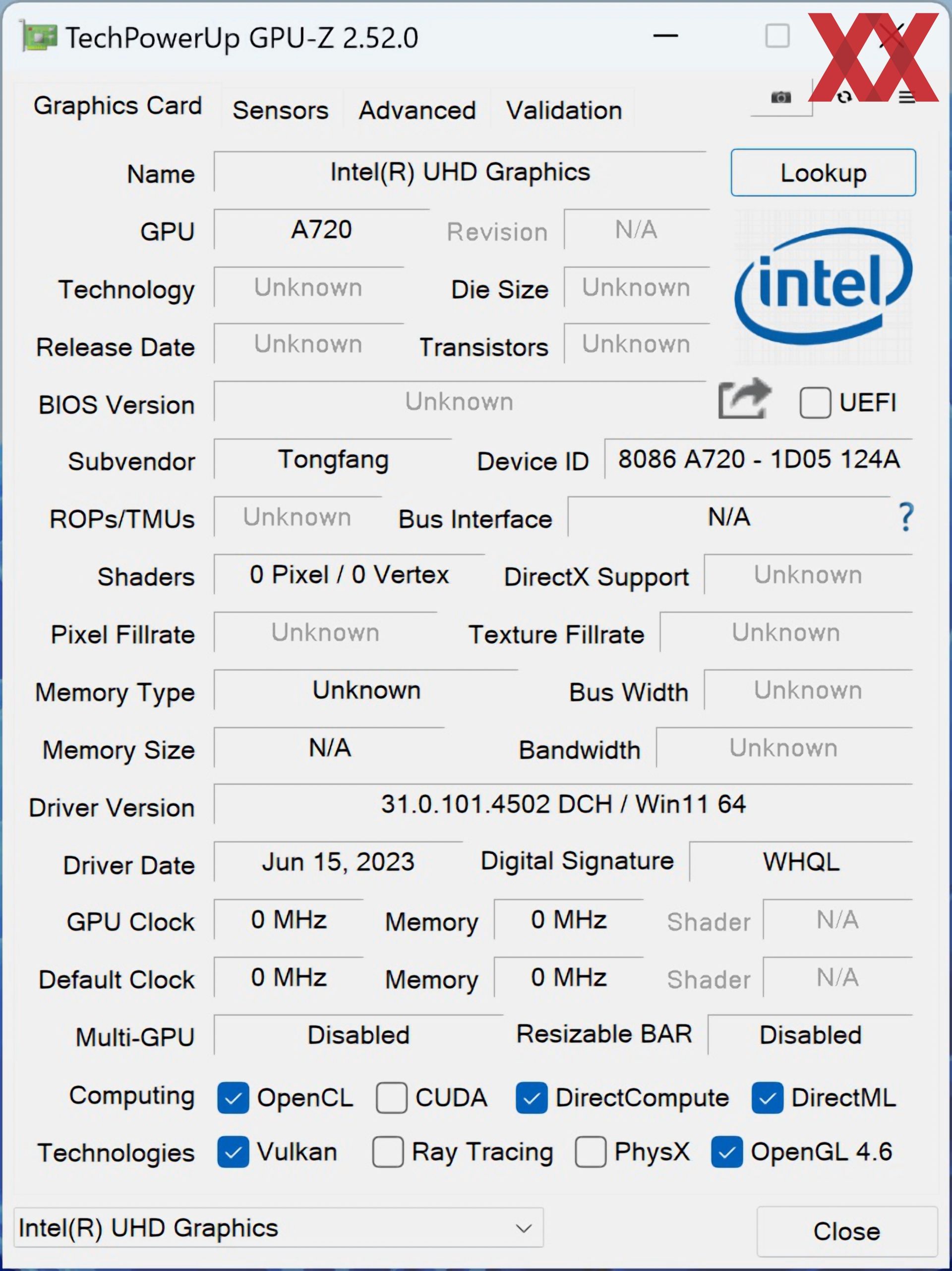Image resolution: width=952 pixels, height=1271 pixels.
Task: Toggle the UEFI checkbox
Action: (815, 402)
